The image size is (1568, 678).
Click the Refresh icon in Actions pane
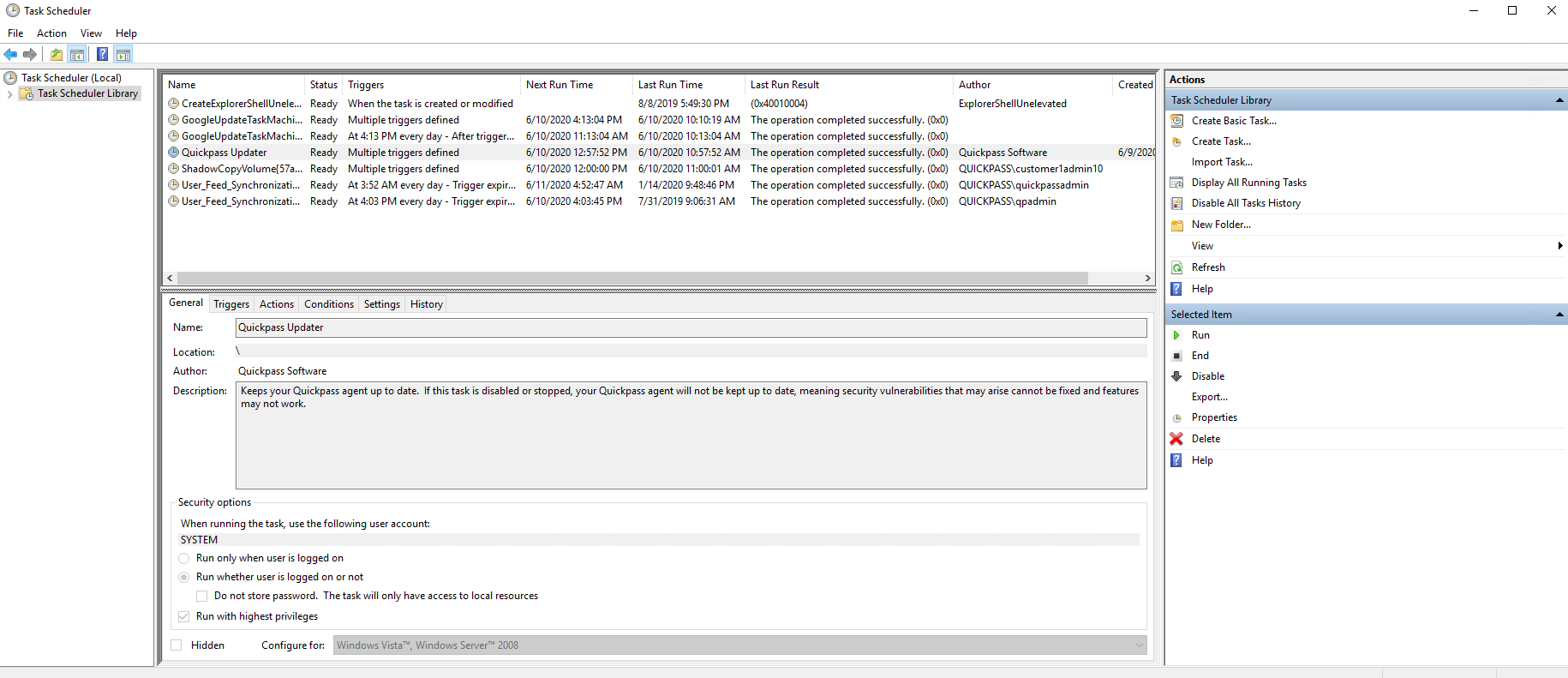point(1176,267)
